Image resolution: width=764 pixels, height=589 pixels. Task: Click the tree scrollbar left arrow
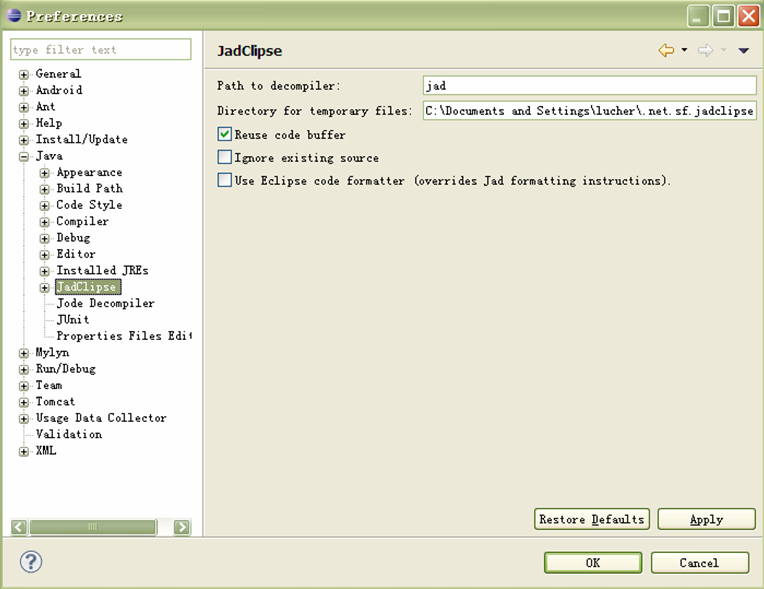[x=19, y=527]
